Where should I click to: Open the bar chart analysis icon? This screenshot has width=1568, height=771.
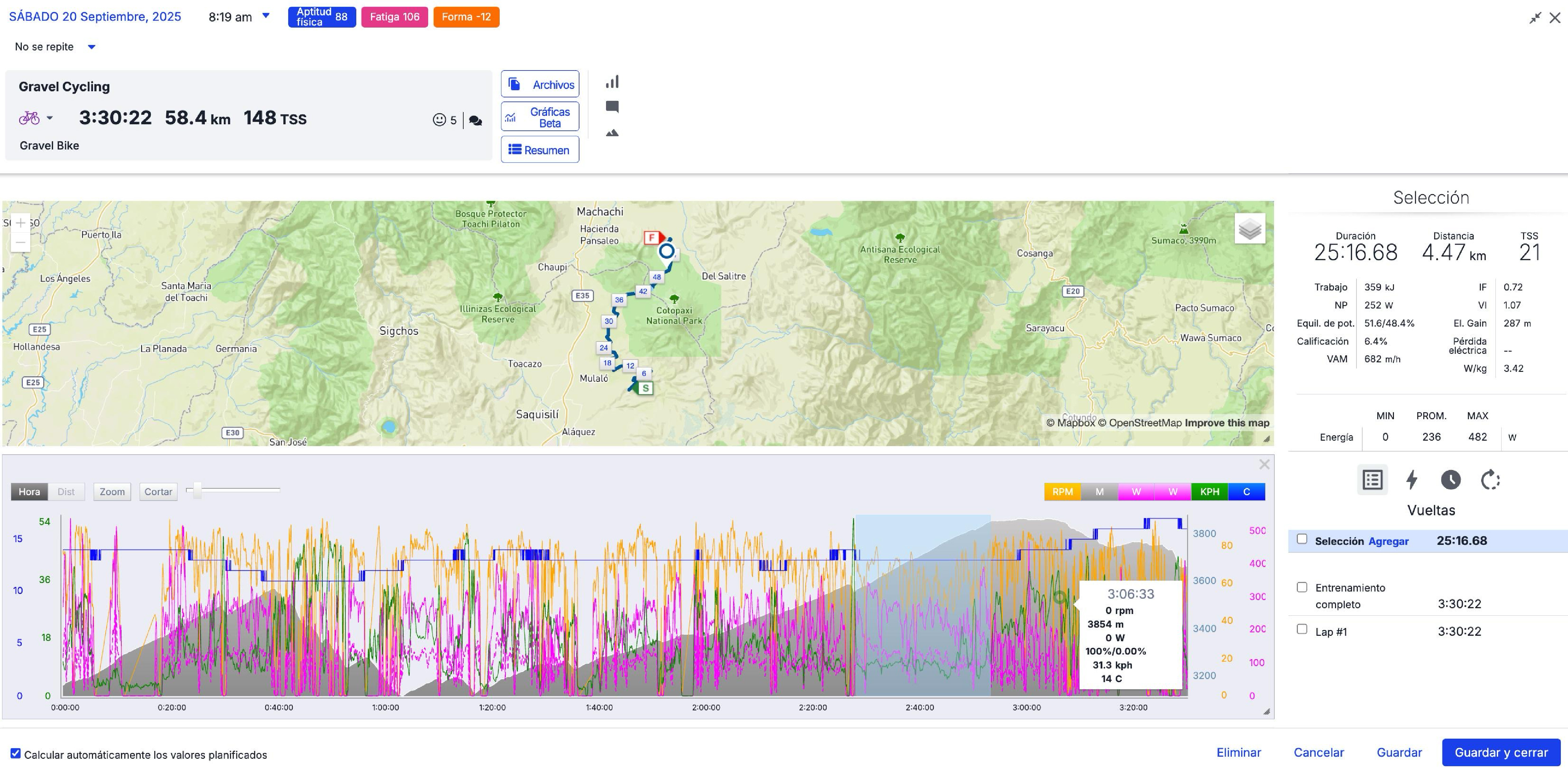point(612,82)
